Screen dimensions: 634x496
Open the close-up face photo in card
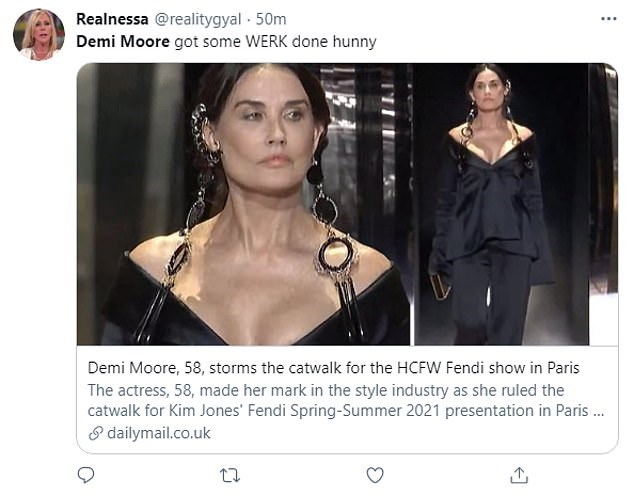pos(243,204)
